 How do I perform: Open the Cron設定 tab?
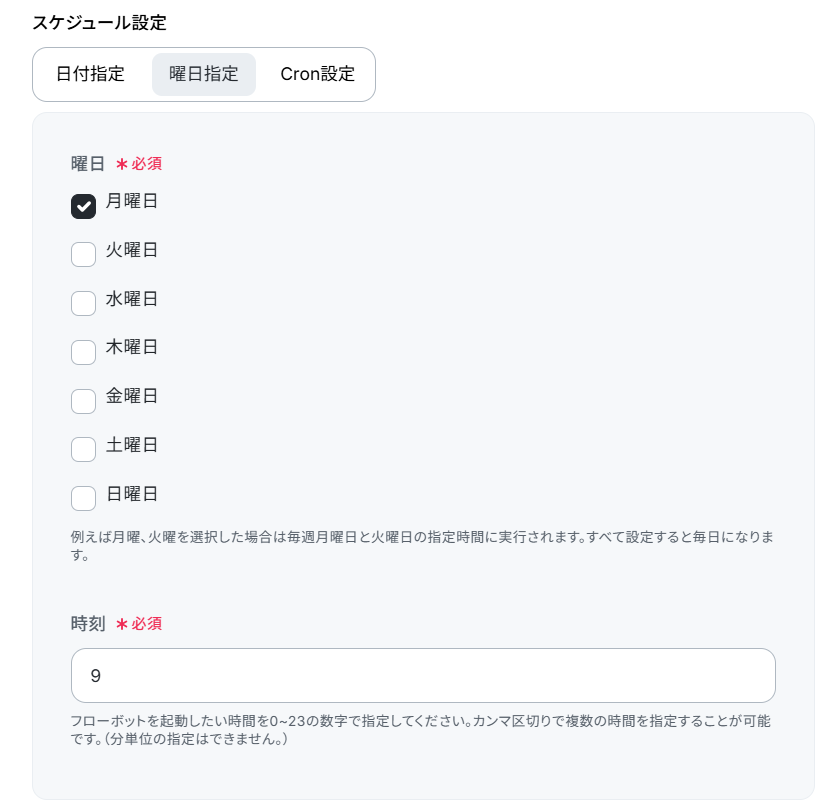317,74
